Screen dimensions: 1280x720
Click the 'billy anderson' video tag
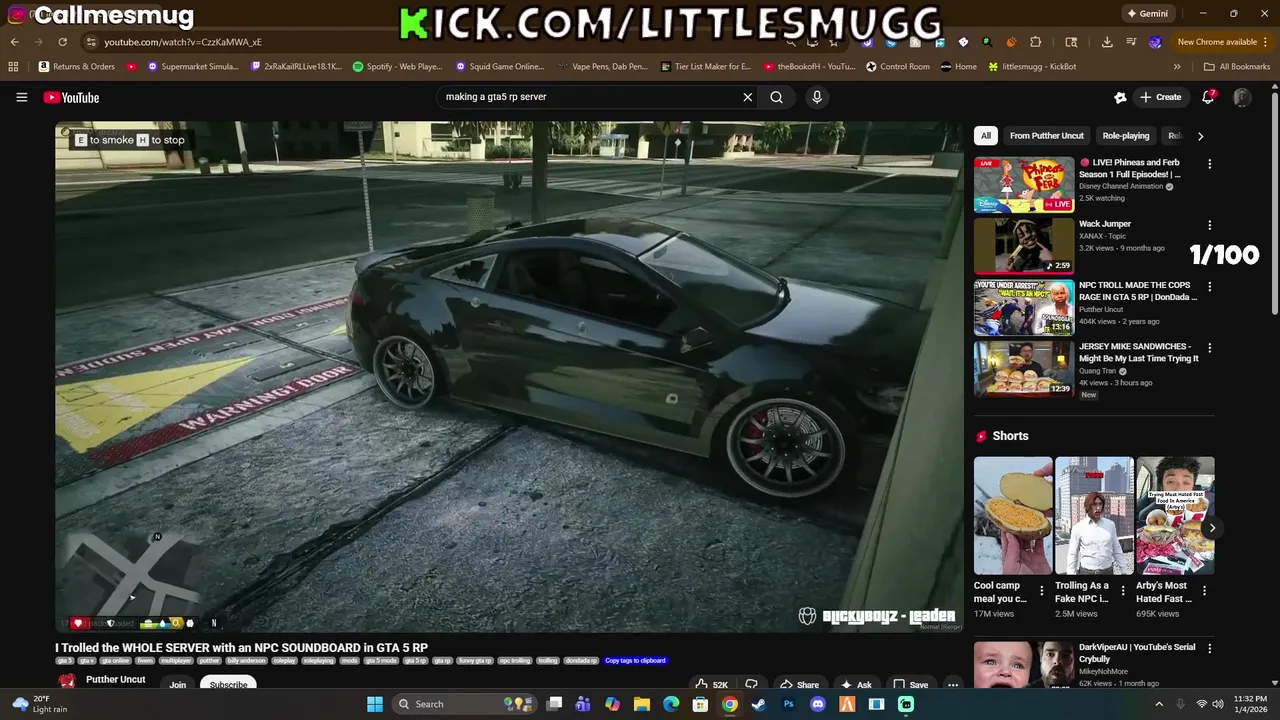[246, 661]
